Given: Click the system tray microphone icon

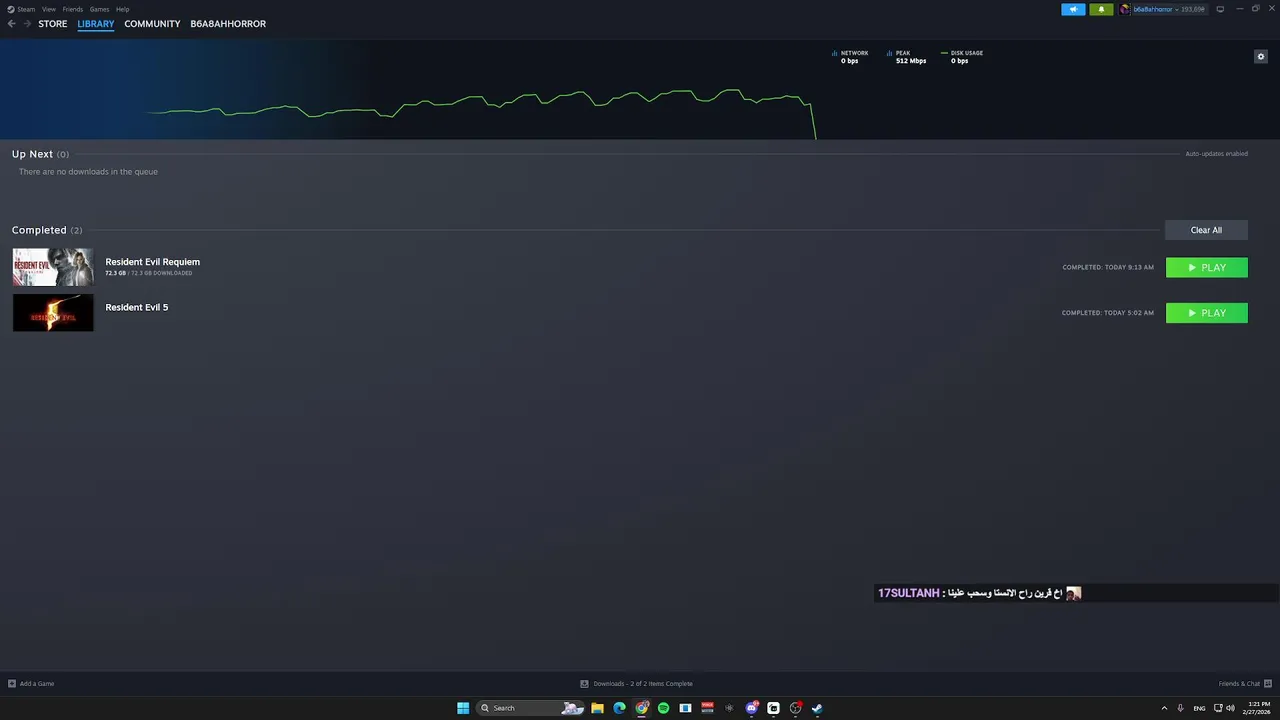Looking at the screenshot, I should [1181, 708].
